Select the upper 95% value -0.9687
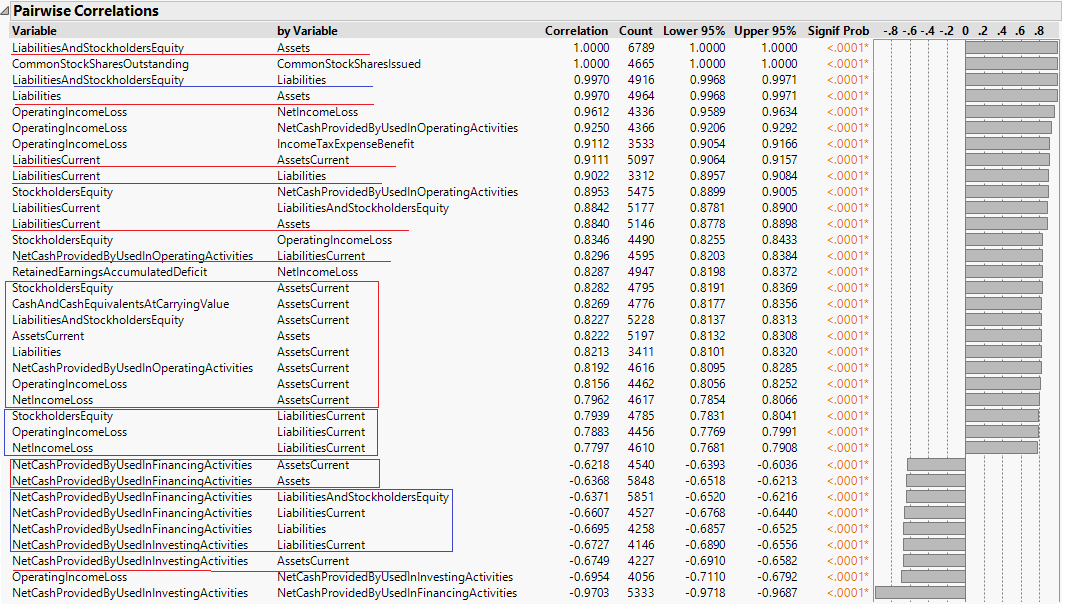 click(x=777, y=593)
